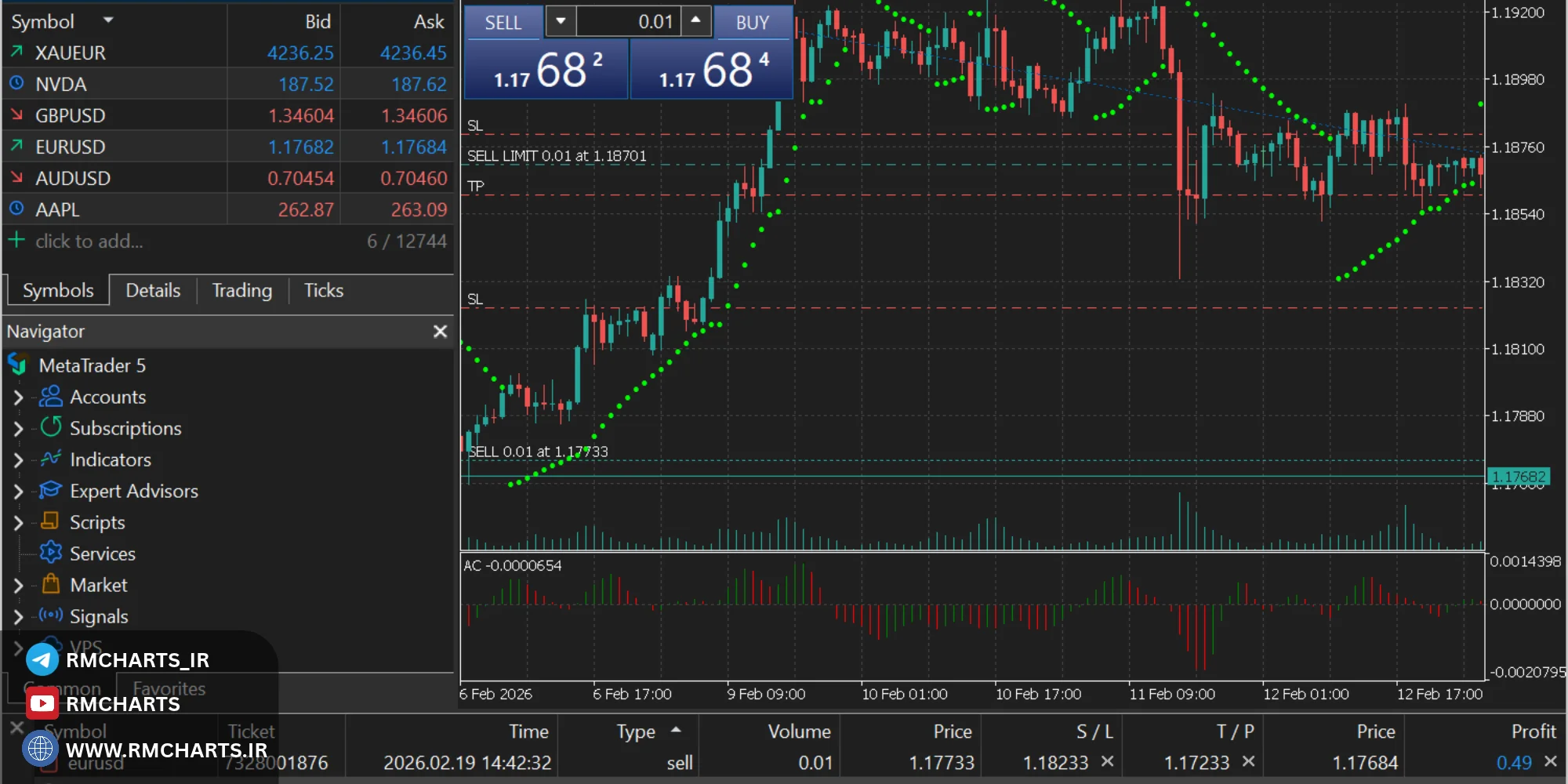
Task: Click the 0.01 volume input field
Action: [629, 21]
